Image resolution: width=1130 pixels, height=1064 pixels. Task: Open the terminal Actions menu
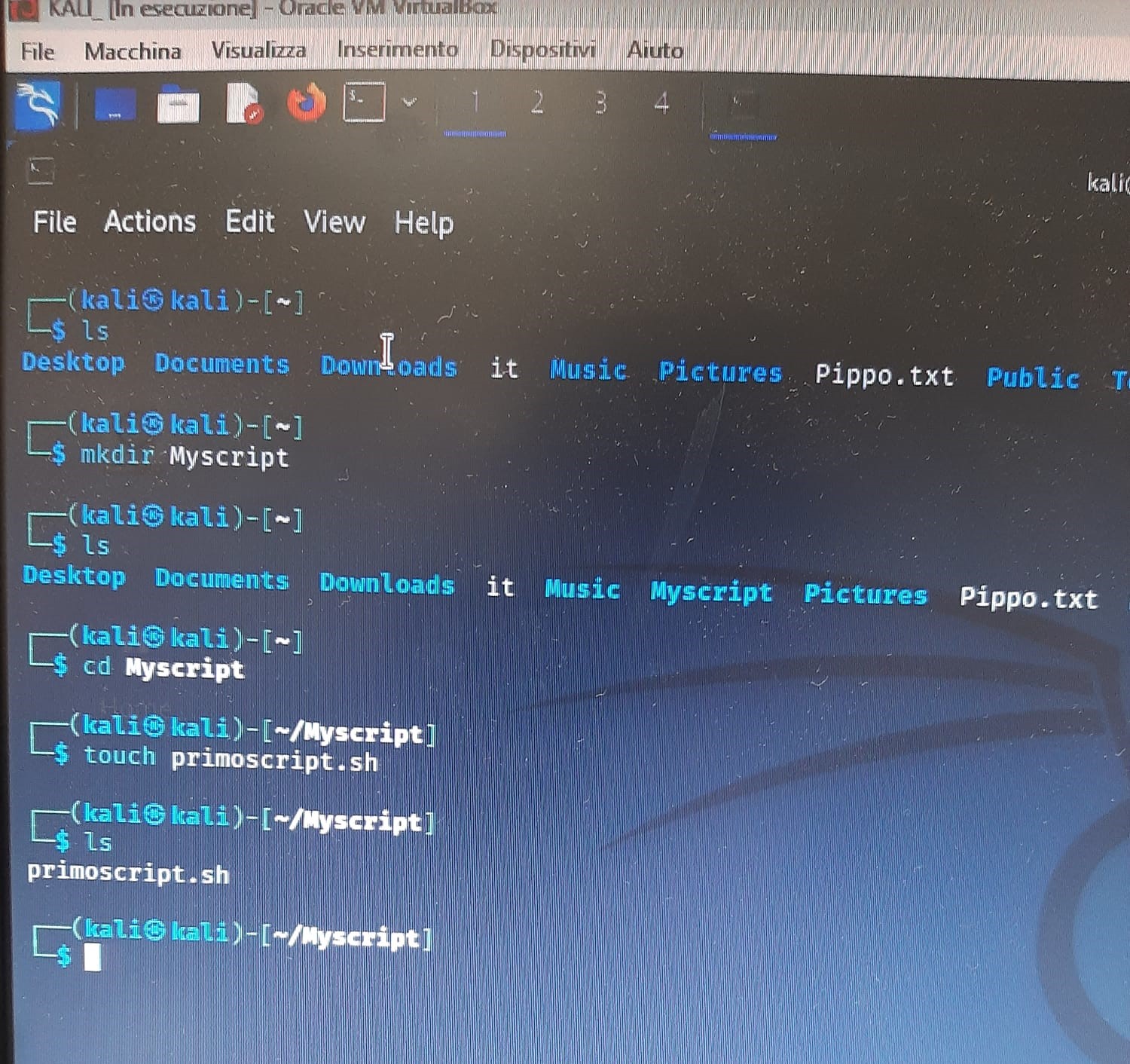150,222
